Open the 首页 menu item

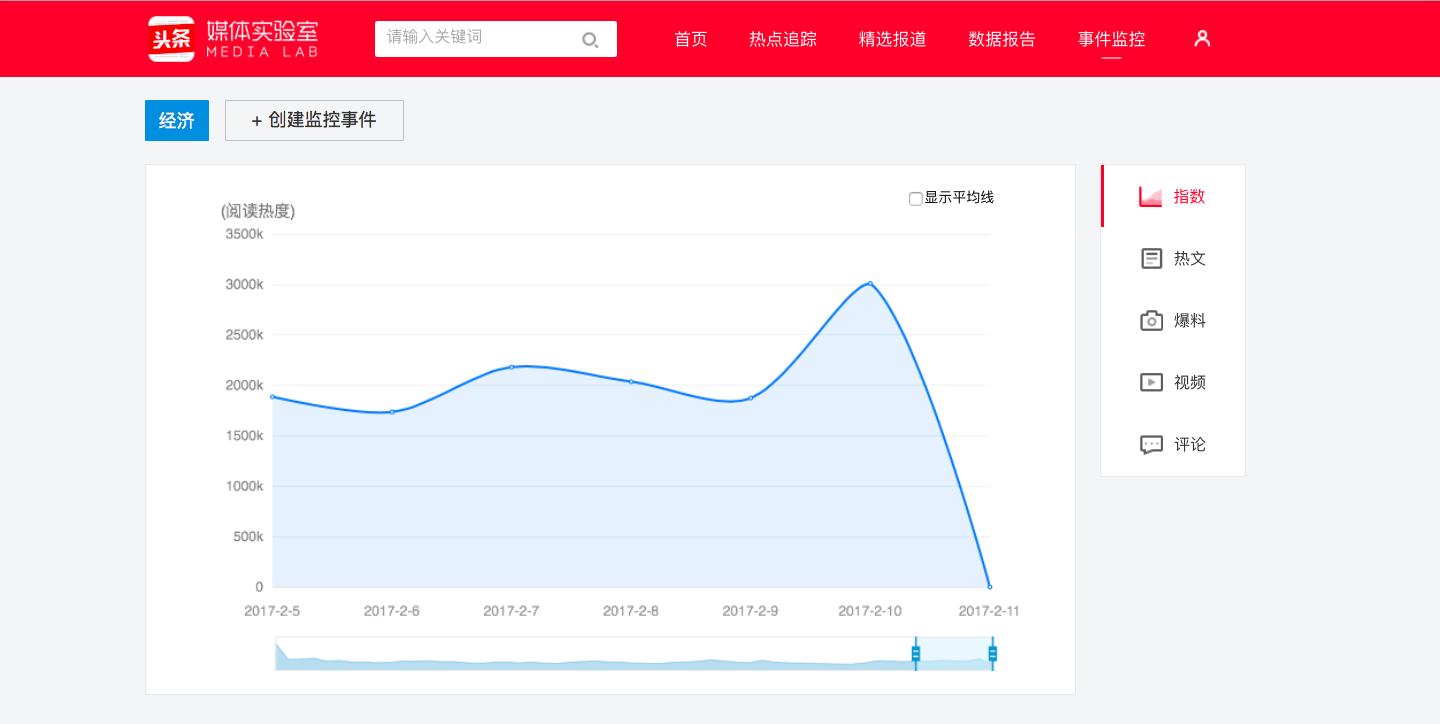[x=690, y=39]
